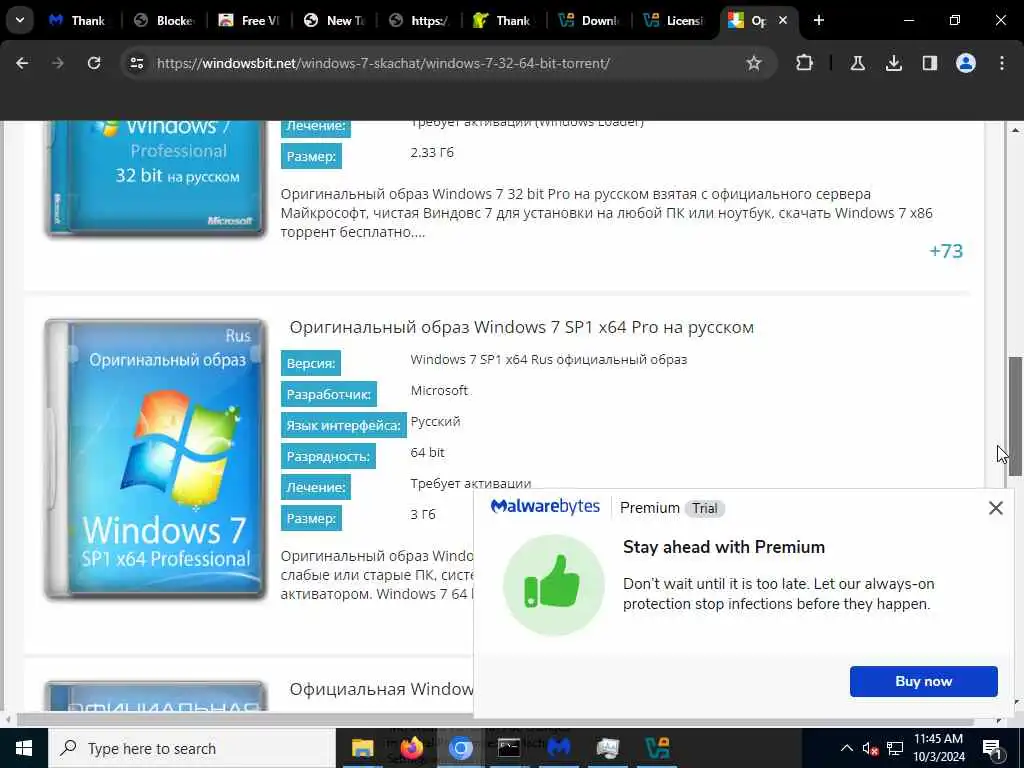
Task: Switch to the Licensi tab
Action: 674,20
